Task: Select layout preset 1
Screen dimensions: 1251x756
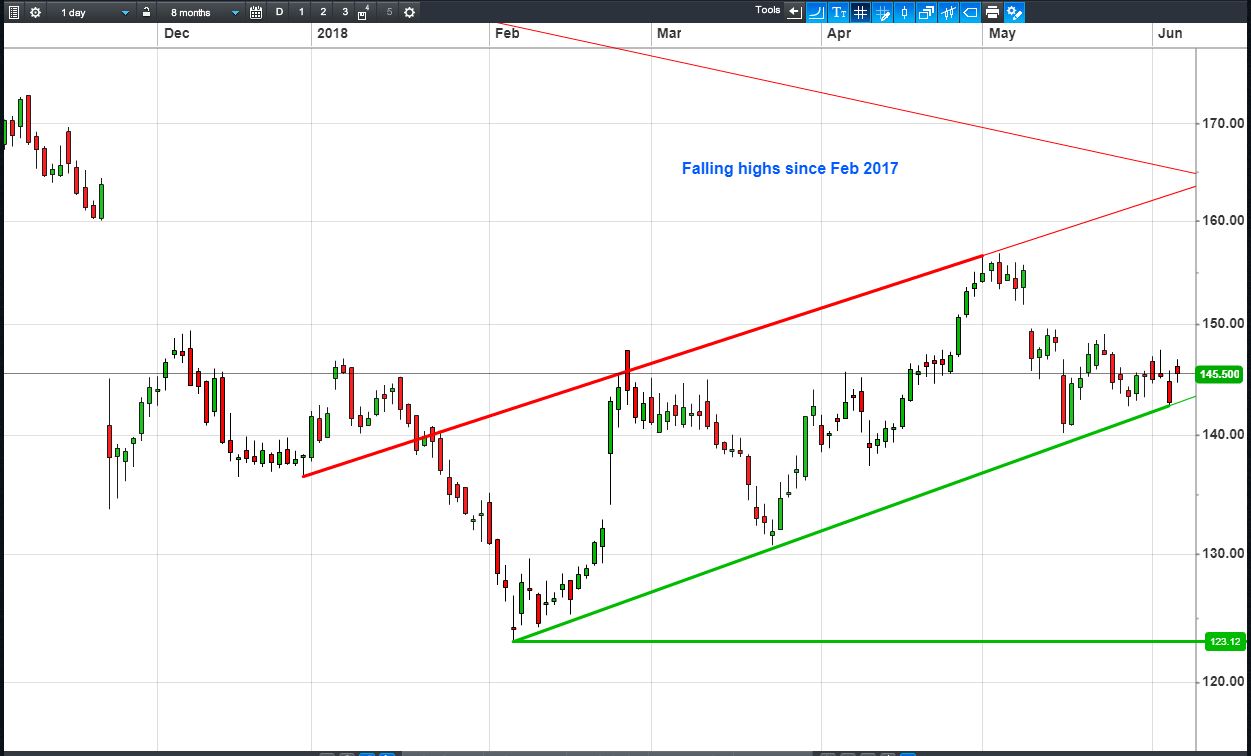Action: (x=301, y=12)
